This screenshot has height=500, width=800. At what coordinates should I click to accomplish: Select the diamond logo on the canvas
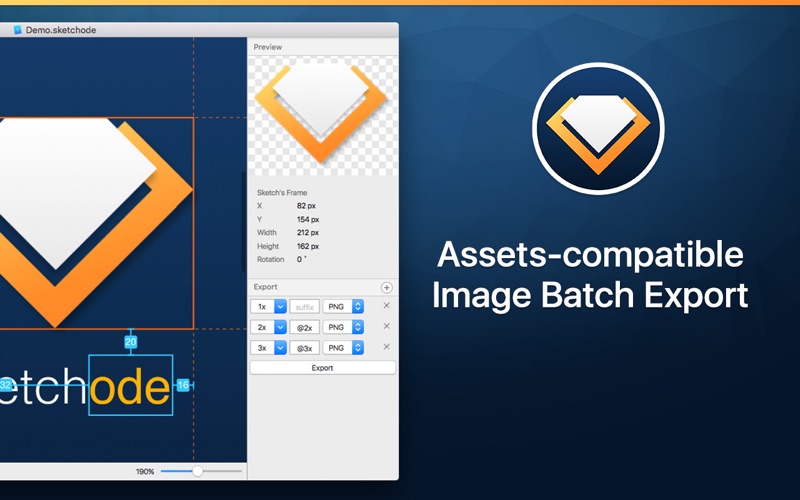point(96,223)
